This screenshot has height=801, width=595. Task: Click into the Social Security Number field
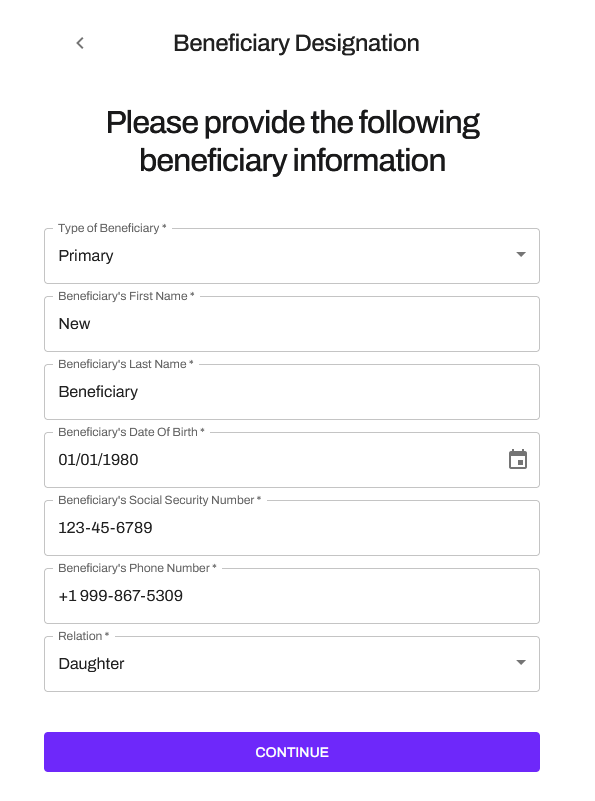[x=292, y=528]
